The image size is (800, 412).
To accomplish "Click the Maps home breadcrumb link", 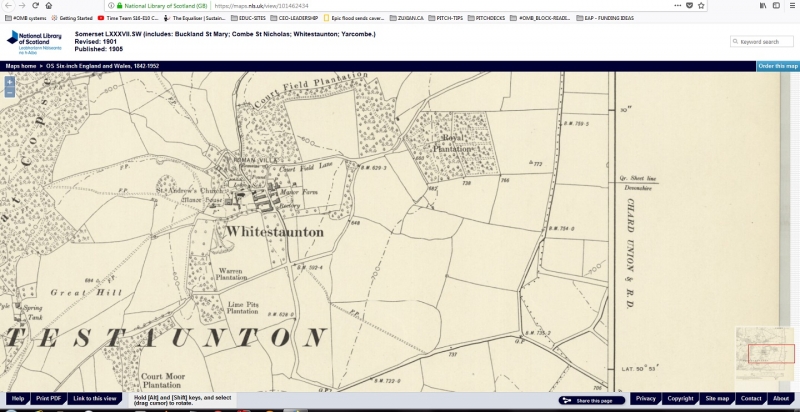I will tap(21, 66).
